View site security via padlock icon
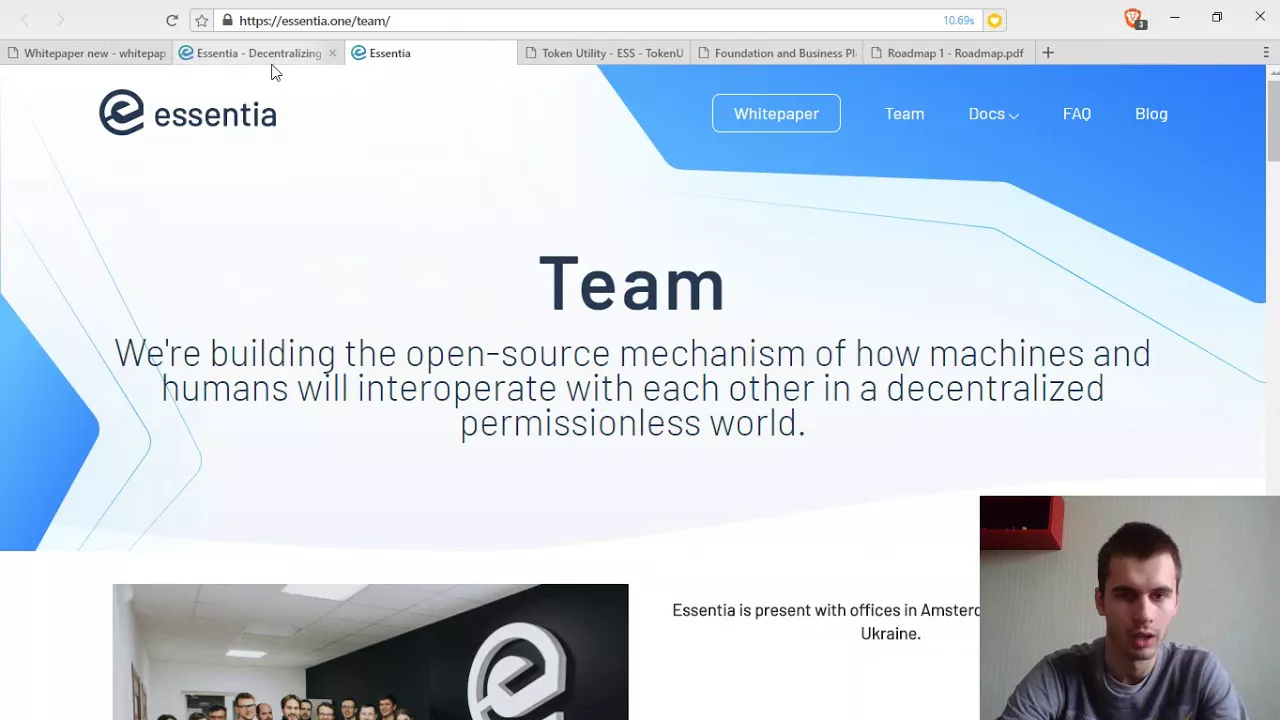Image resolution: width=1280 pixels, height=720 pixels. click(x=228, y=20)
